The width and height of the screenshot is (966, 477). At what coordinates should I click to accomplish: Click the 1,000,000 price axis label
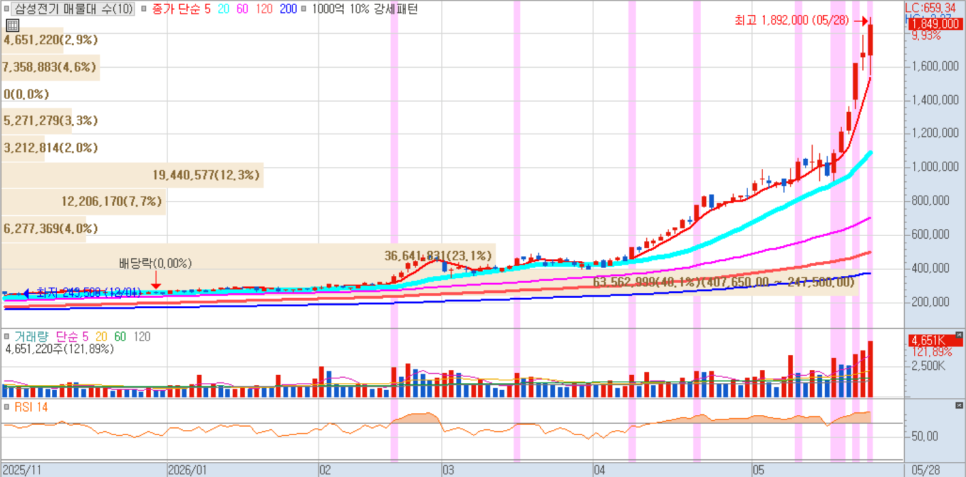pyautogui.click(x=936, y=167)
